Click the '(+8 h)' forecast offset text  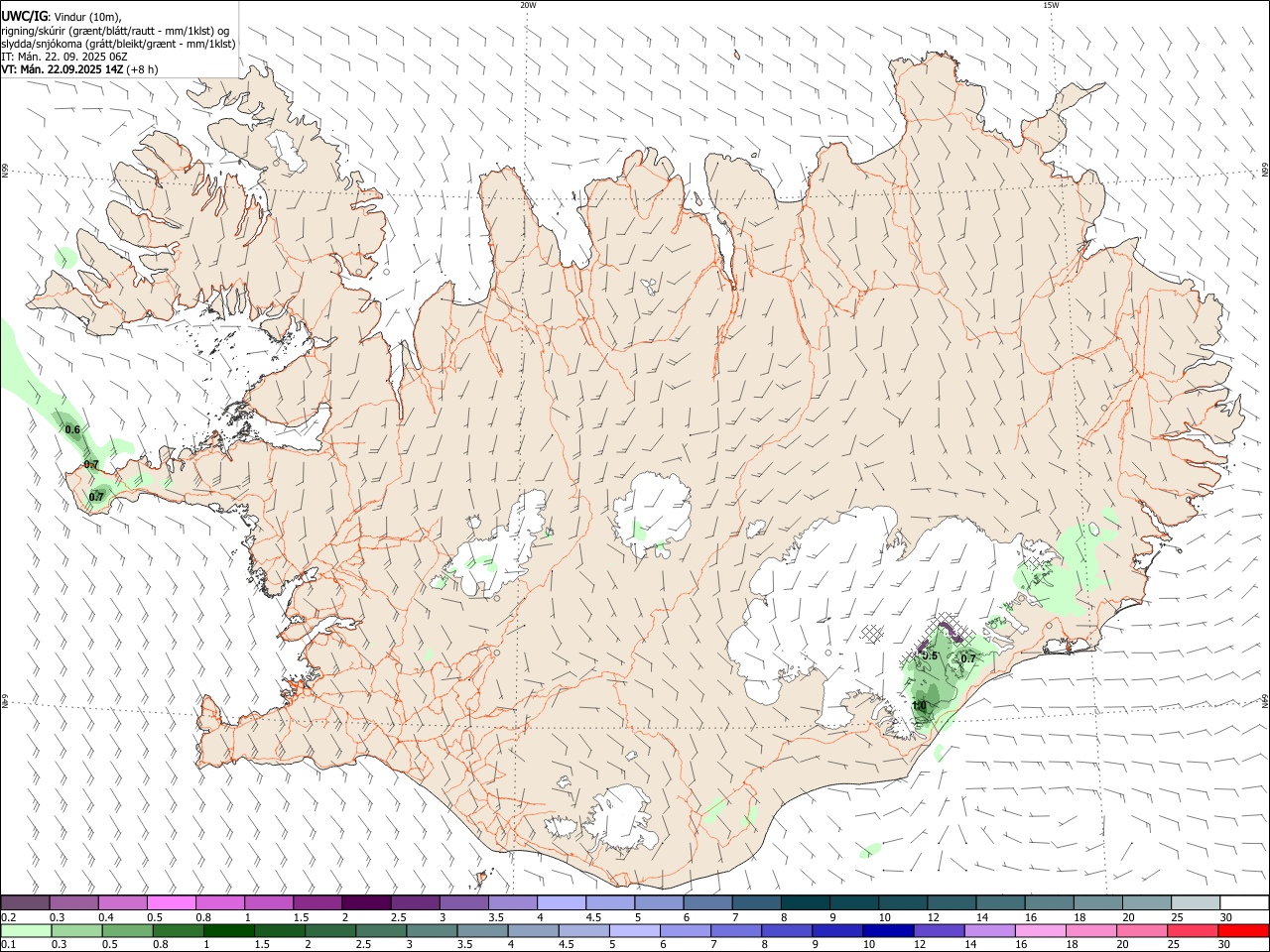(x=143, y=69)
